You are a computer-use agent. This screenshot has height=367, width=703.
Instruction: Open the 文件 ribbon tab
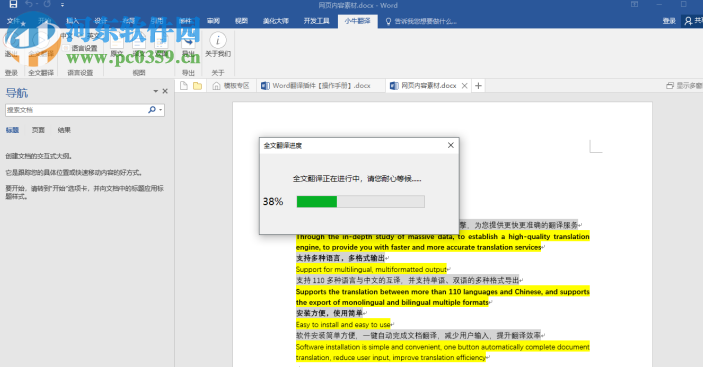click(13, 21)
